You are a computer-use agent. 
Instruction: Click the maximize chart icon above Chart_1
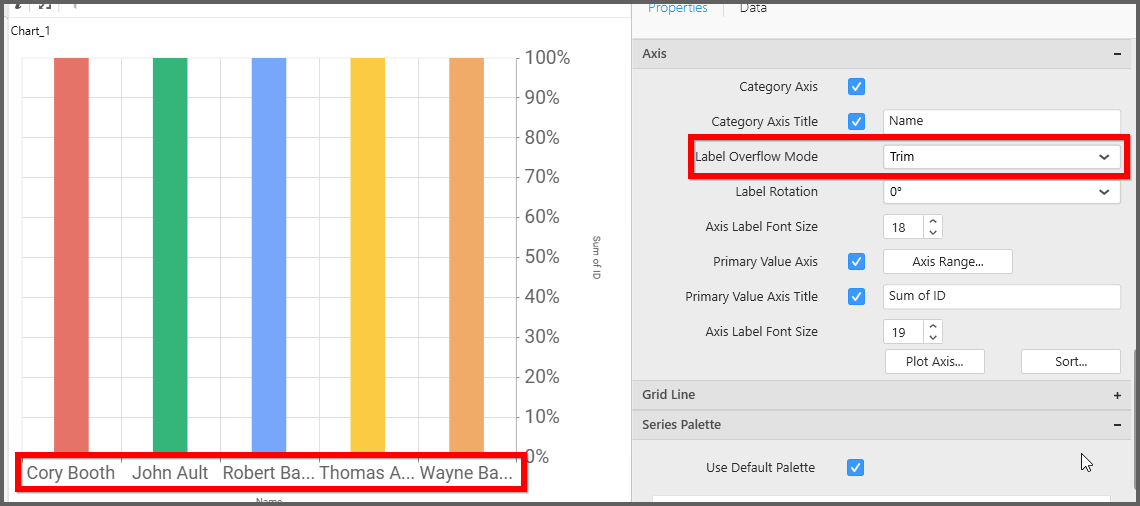(x=45, y=5)
